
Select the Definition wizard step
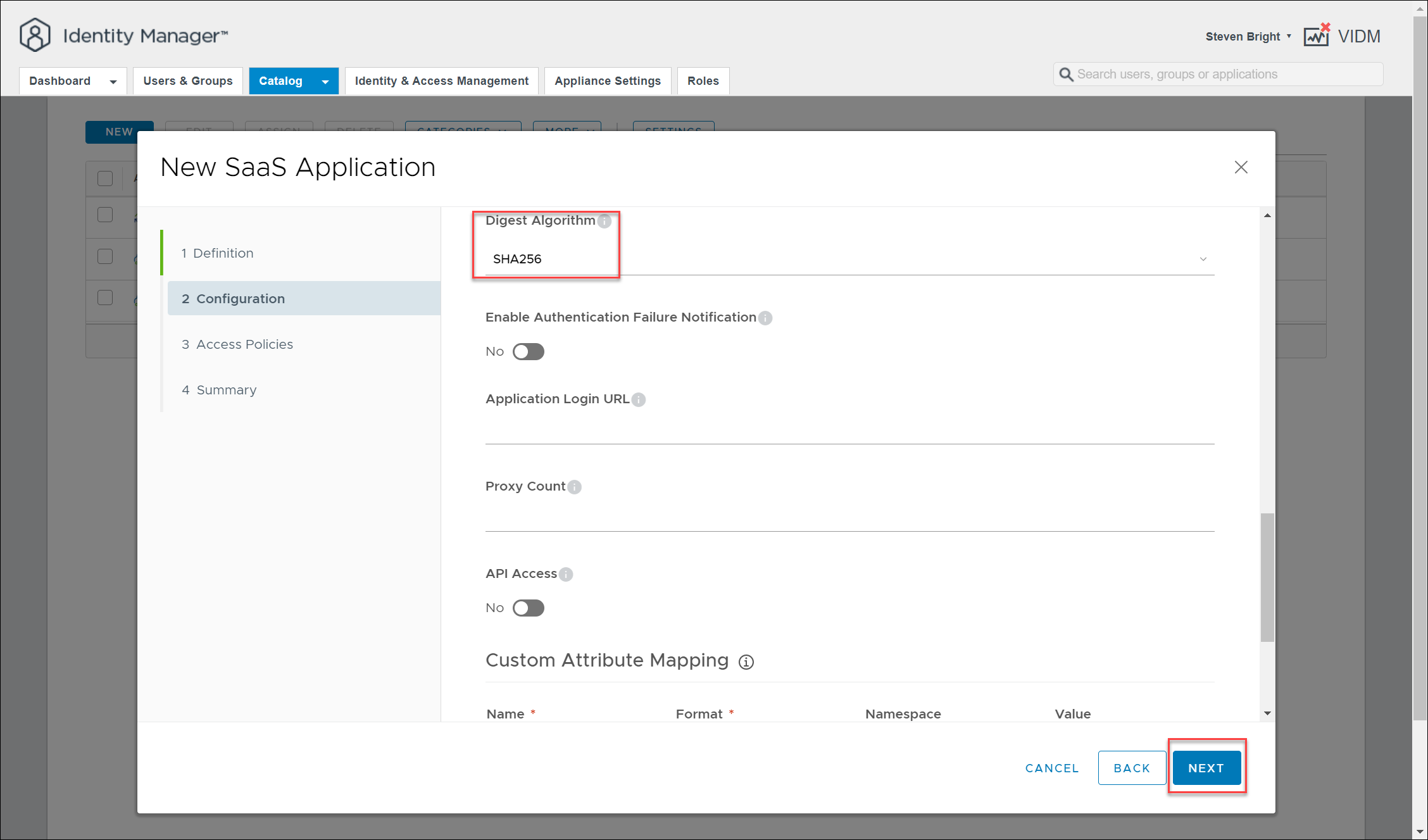click(x=223, y=253)
